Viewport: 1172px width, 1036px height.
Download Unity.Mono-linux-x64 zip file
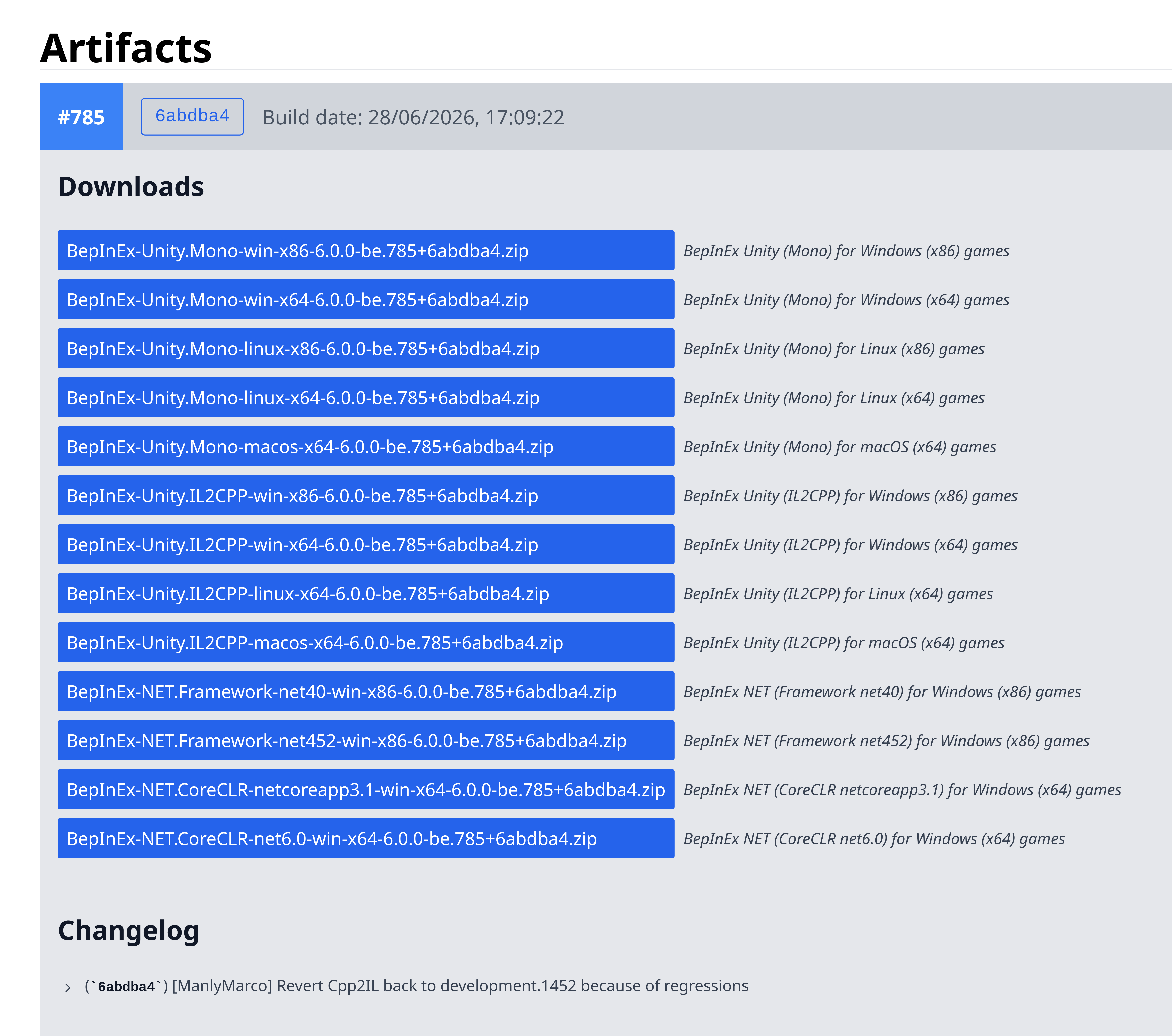[x=366, y=397]
